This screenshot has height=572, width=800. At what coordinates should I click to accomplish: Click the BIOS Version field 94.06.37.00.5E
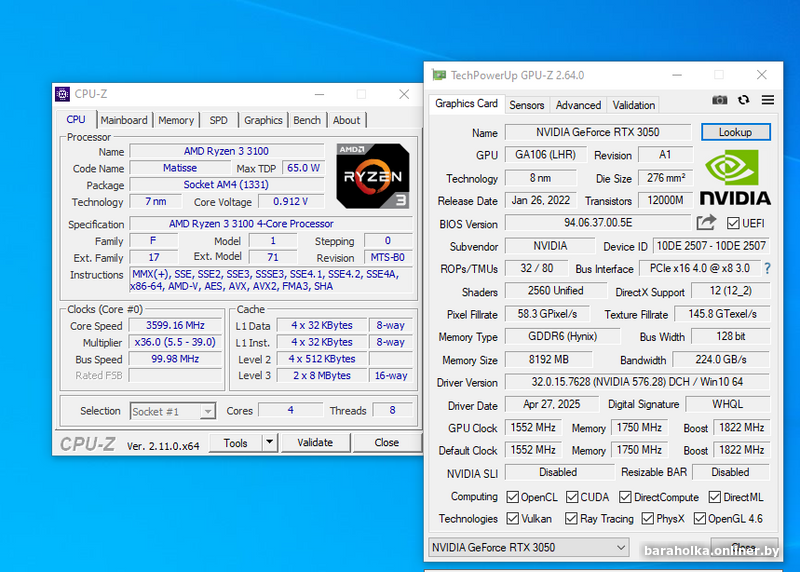tap(598, 222)
